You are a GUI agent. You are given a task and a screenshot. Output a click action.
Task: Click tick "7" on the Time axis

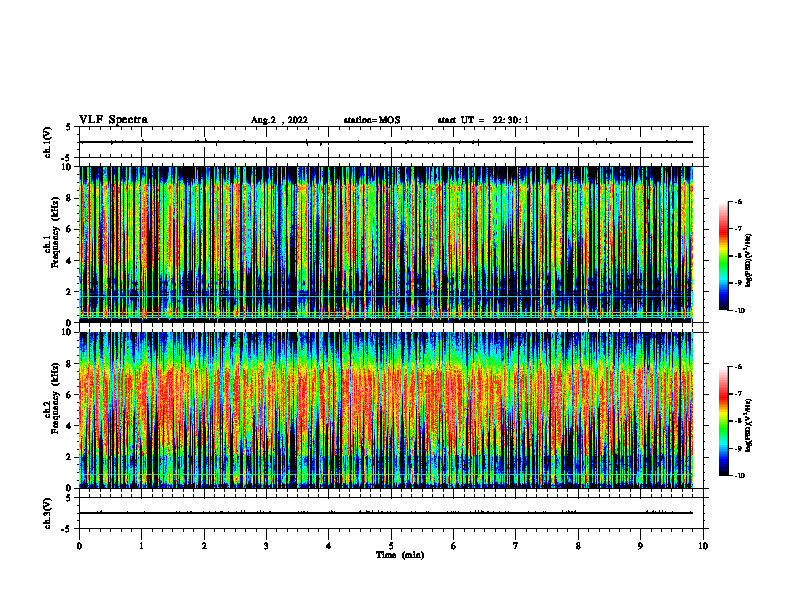tap(516, 546)
